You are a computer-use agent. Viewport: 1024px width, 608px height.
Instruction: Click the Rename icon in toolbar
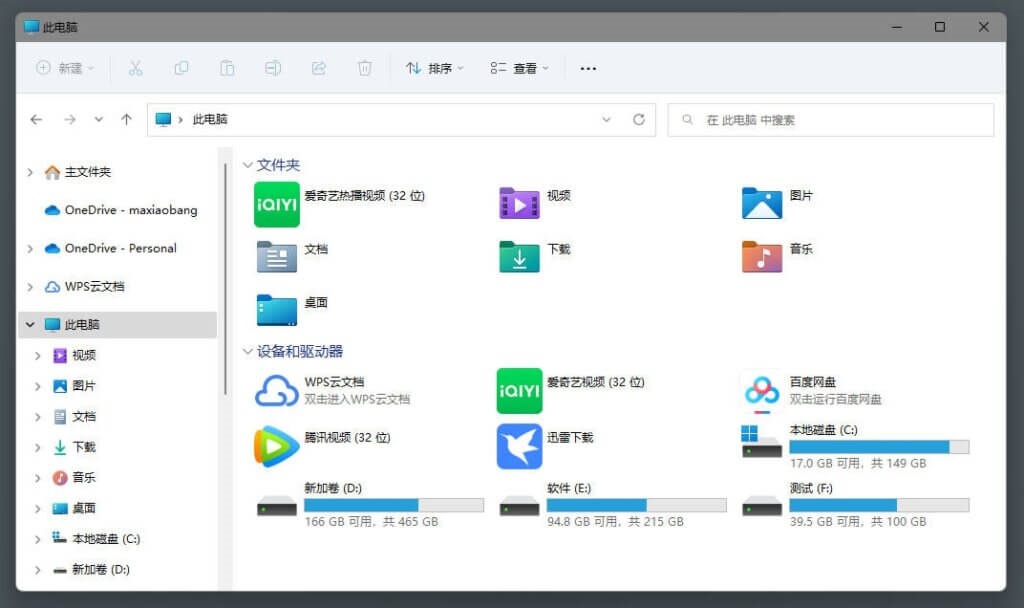pos(273,68)
